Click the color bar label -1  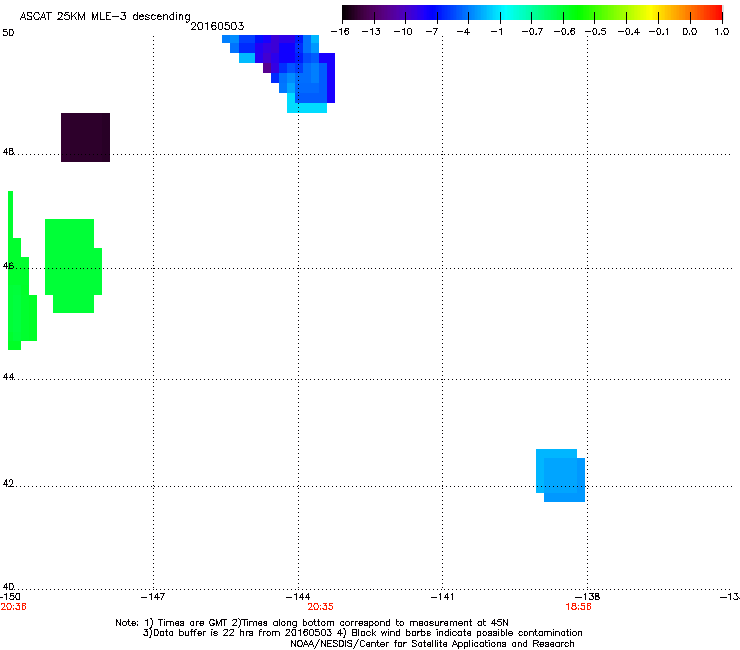point(497,32)
